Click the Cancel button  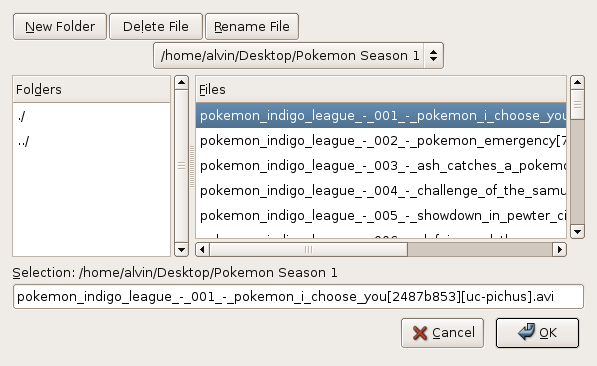442,333
